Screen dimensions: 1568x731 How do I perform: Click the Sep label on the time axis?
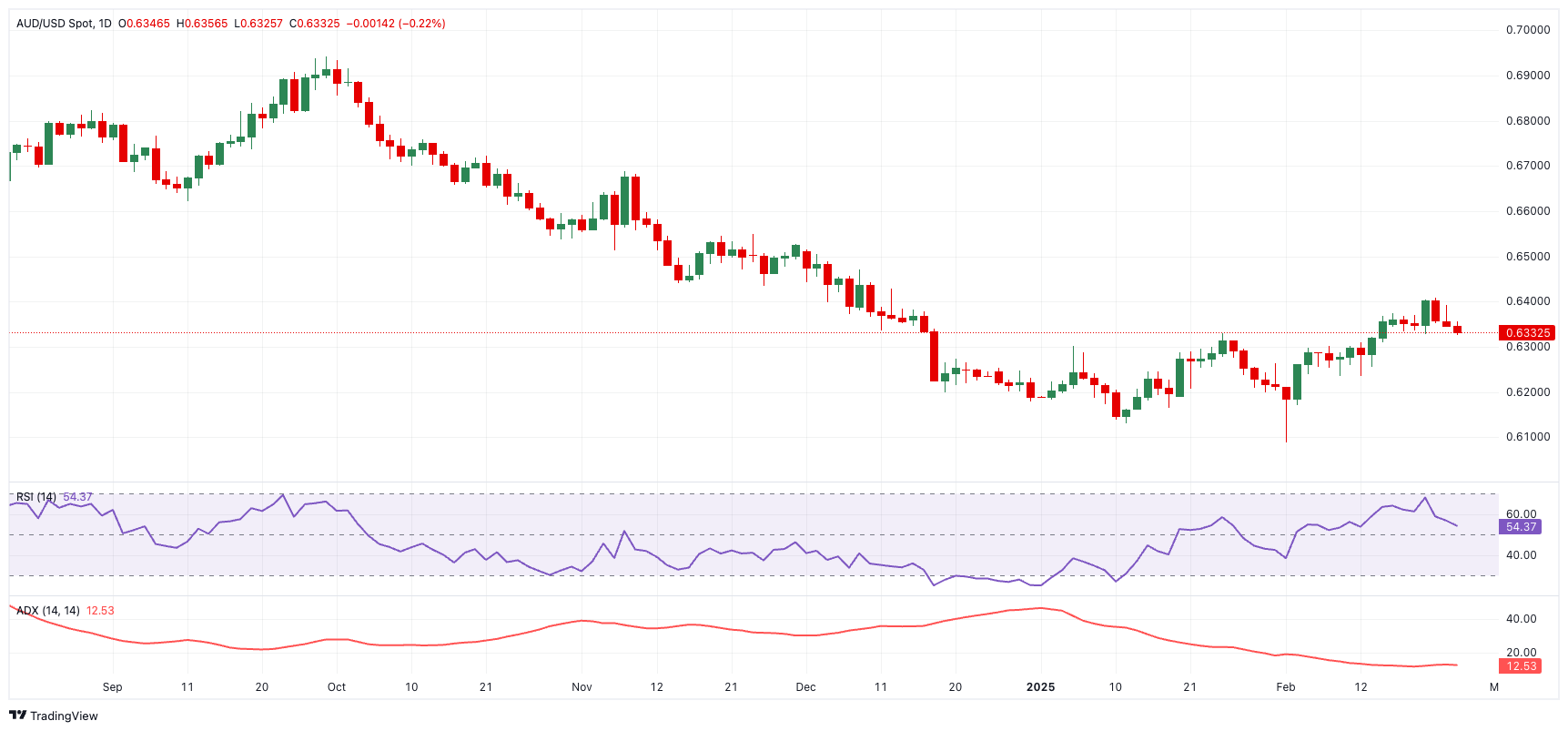112,687
